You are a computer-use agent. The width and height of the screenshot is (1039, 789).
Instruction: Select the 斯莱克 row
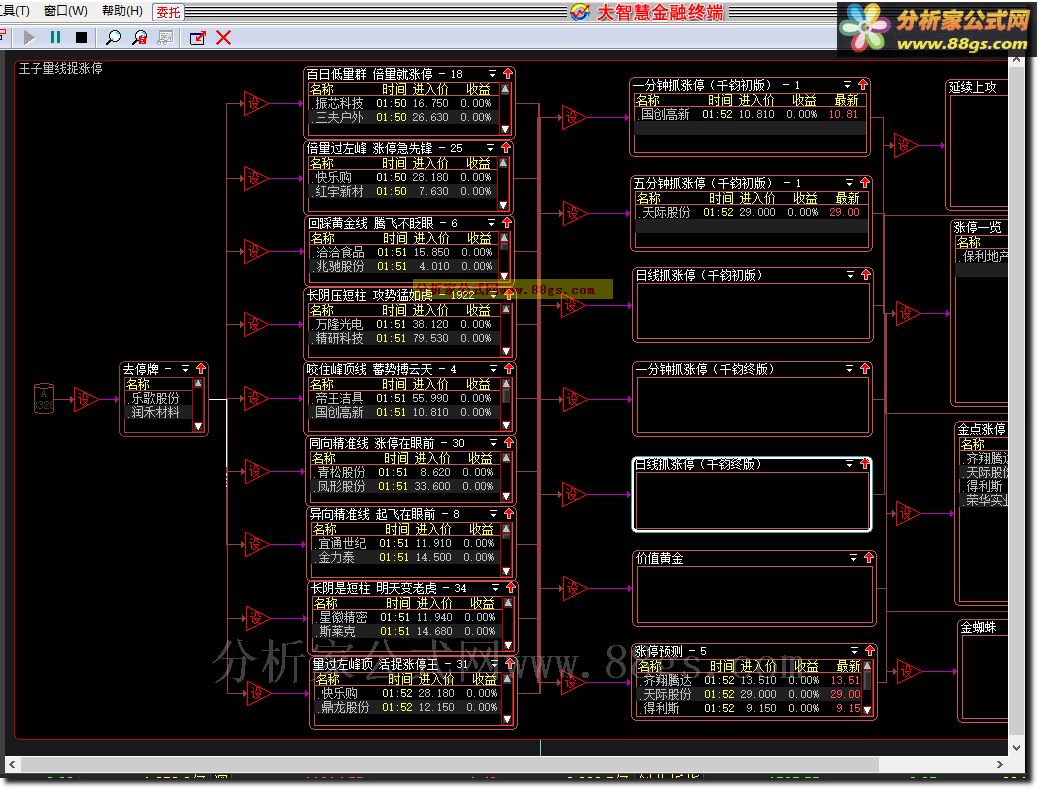point(408,631)
